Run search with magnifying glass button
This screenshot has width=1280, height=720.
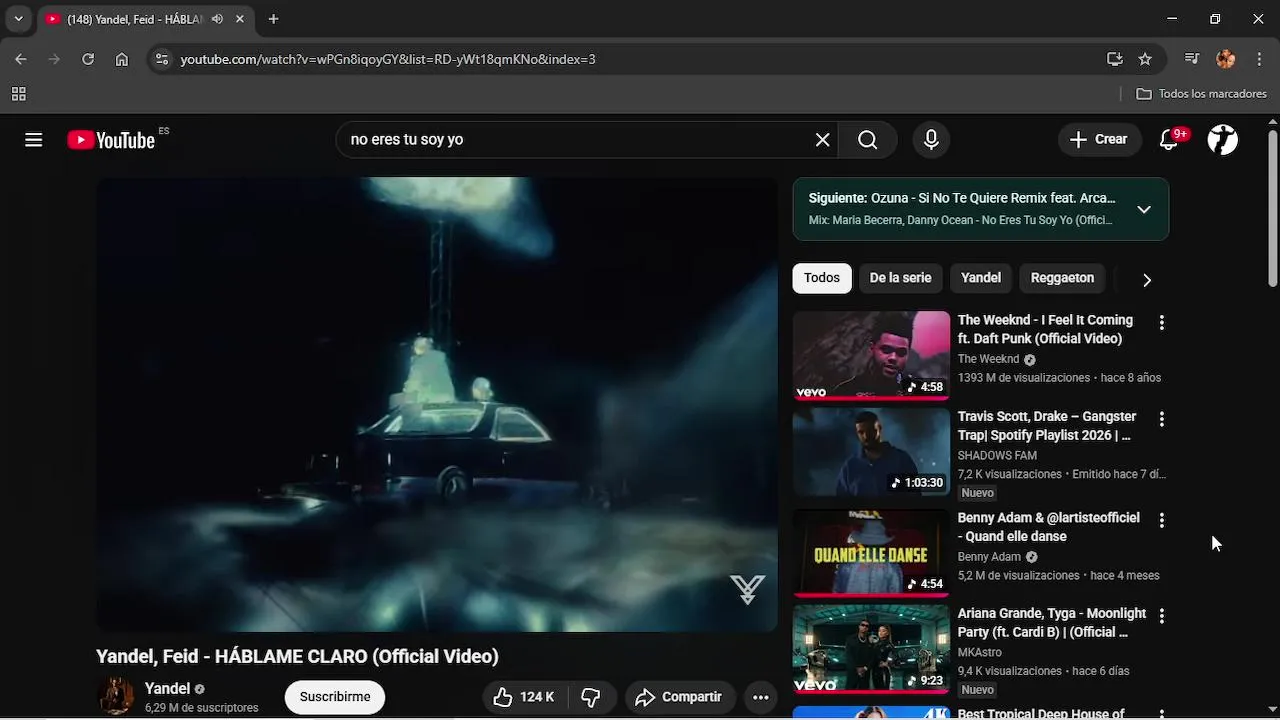(x=868, y=140)
